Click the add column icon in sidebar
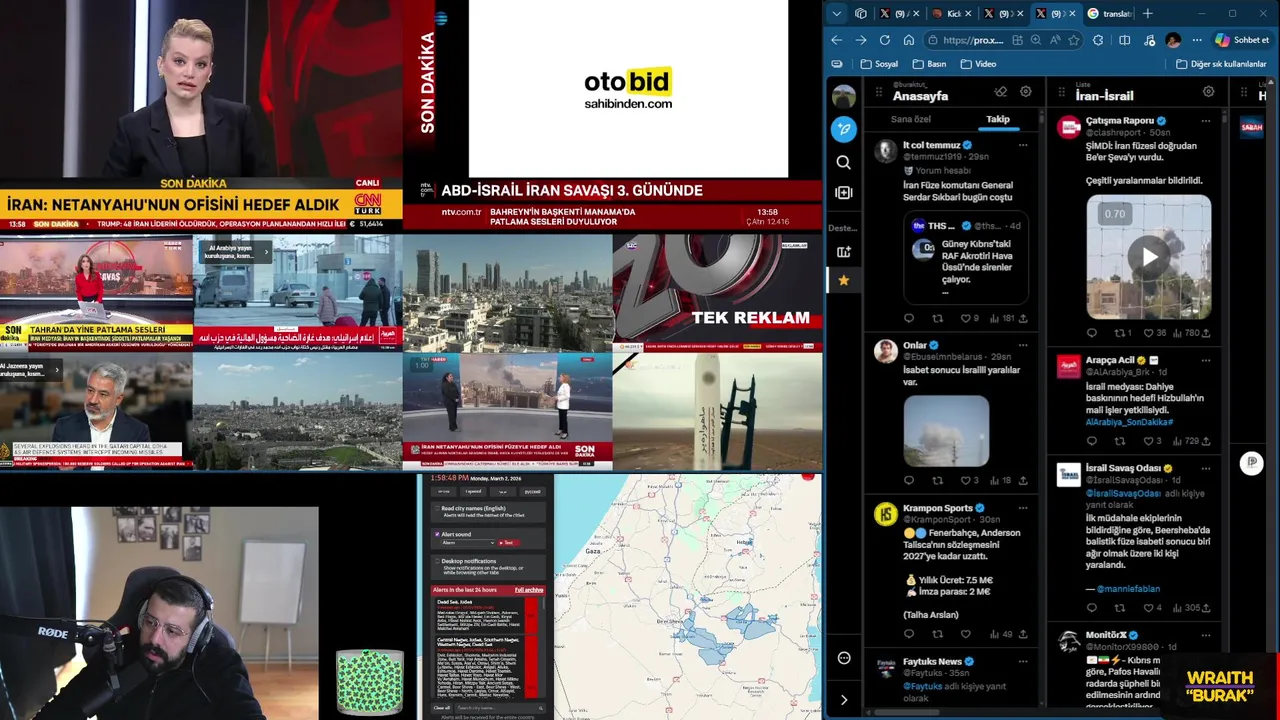 click(844, 192)
